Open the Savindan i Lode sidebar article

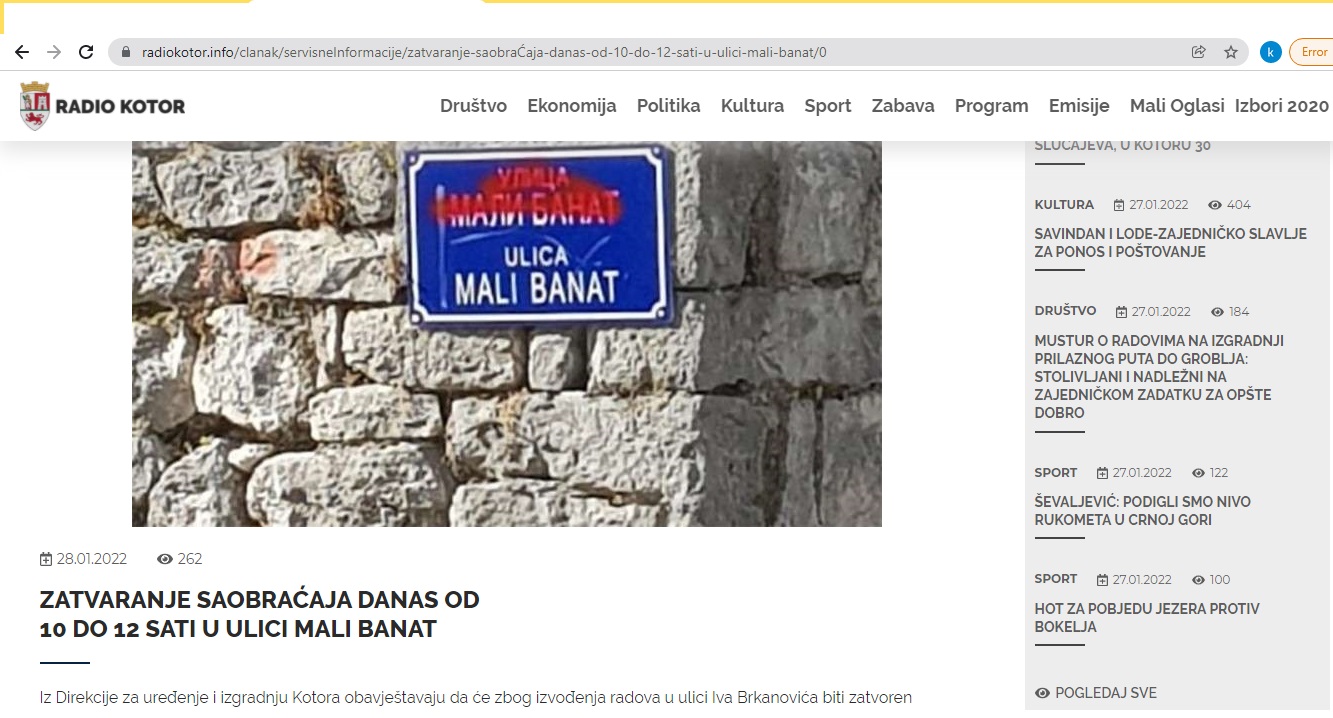[1170, 243]
